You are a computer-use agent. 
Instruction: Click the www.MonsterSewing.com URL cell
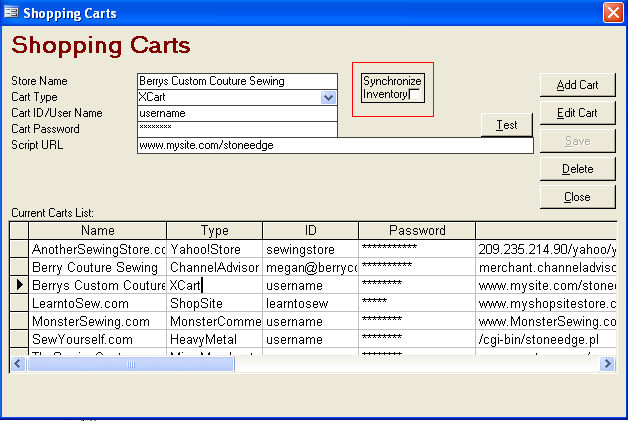546,321
